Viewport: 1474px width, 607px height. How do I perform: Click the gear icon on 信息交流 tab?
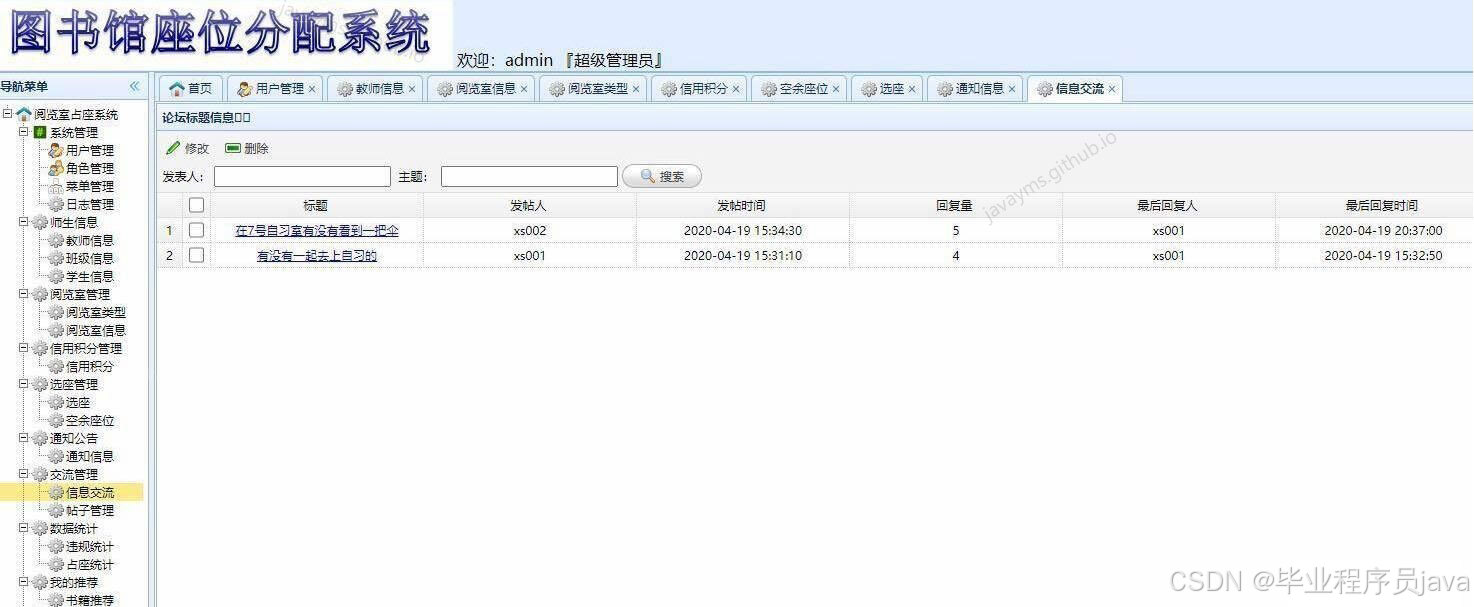pyautogui.click(x=1045, y=89)
